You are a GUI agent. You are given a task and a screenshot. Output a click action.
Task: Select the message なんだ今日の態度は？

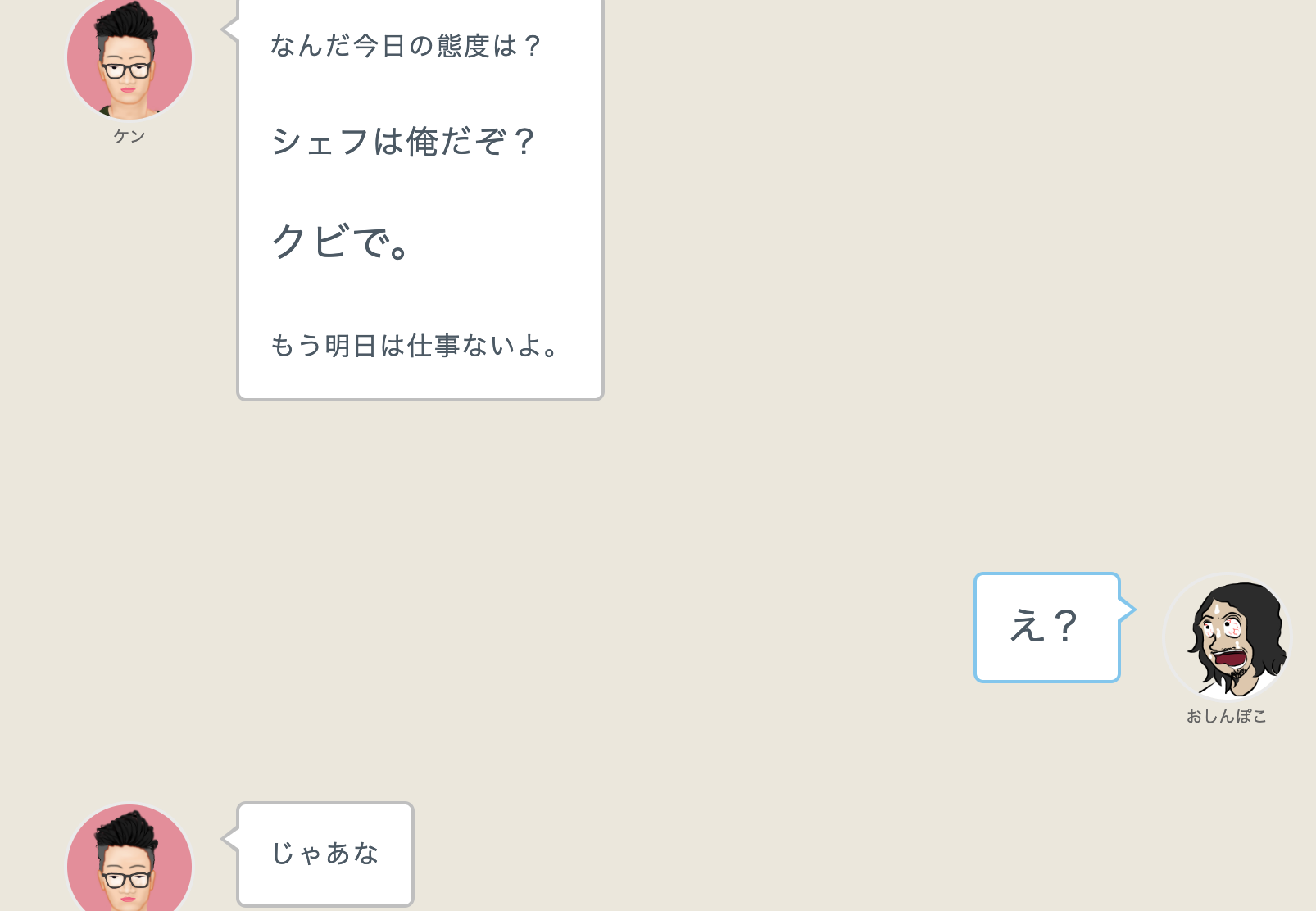click(406, 46)
